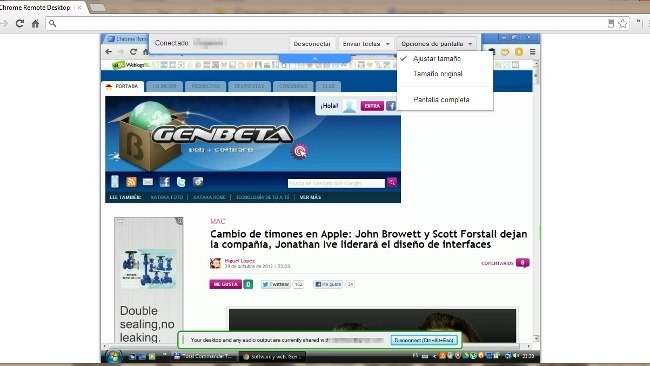Select the Chrome Remote Desktop browser tab
Screen dimensions: 650x366
(x=39, y=7)
